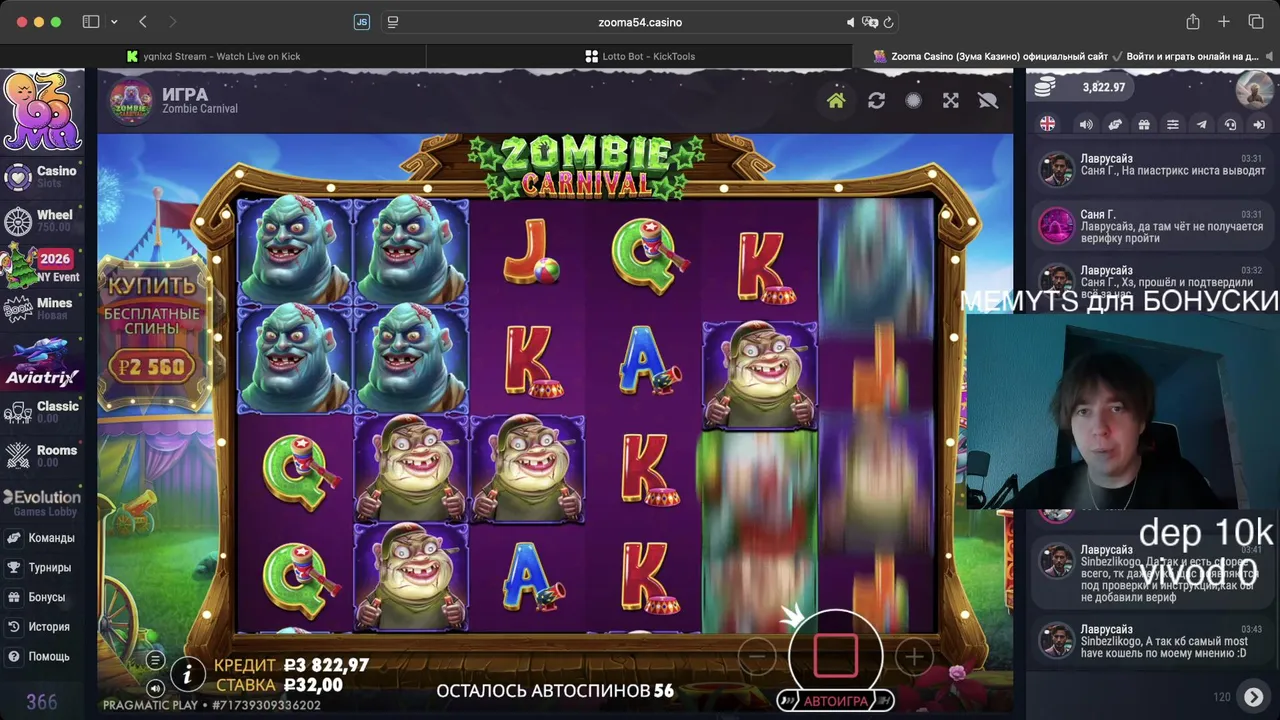Screen dimensions: 1280x720
Task: Open the Telegram paper plane icon
Action: pyautogui.click(x=1202, y=124)
